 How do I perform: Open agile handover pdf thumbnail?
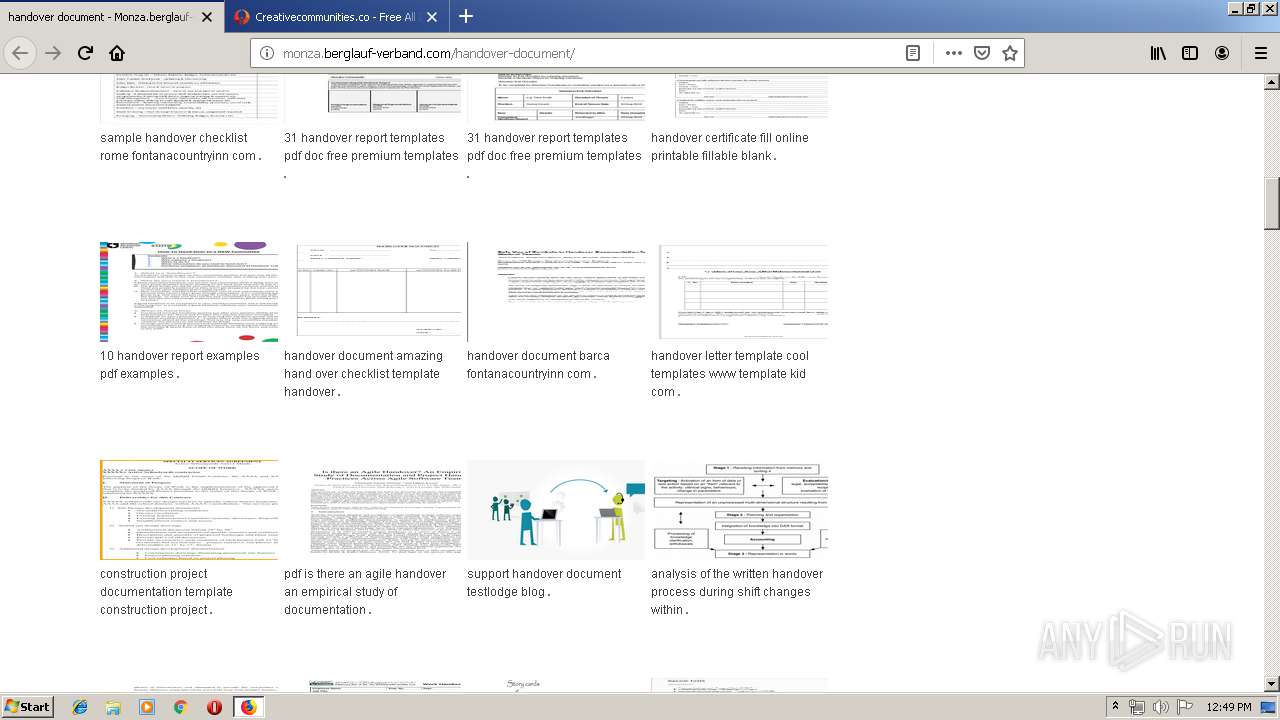pyautogui.click(x=375, y=509)
